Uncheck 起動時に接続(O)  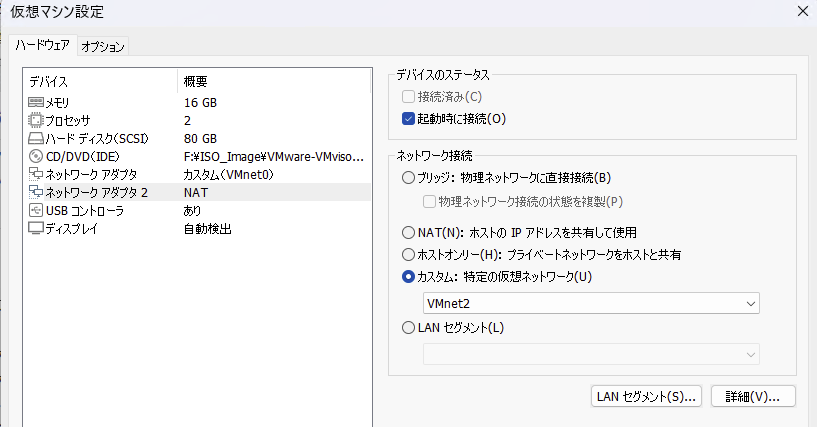pyautogui.click(x=408, y=119)
